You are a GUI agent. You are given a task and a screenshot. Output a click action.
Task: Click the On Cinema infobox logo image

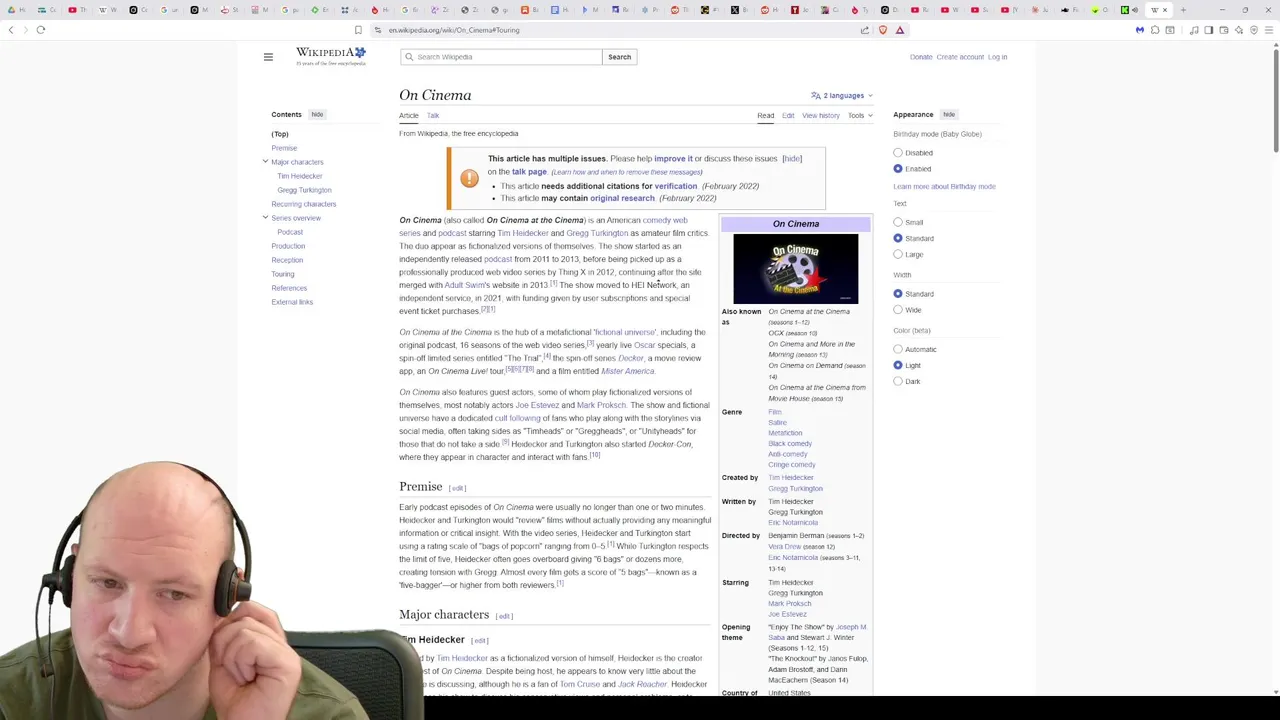tap(796, 268)
